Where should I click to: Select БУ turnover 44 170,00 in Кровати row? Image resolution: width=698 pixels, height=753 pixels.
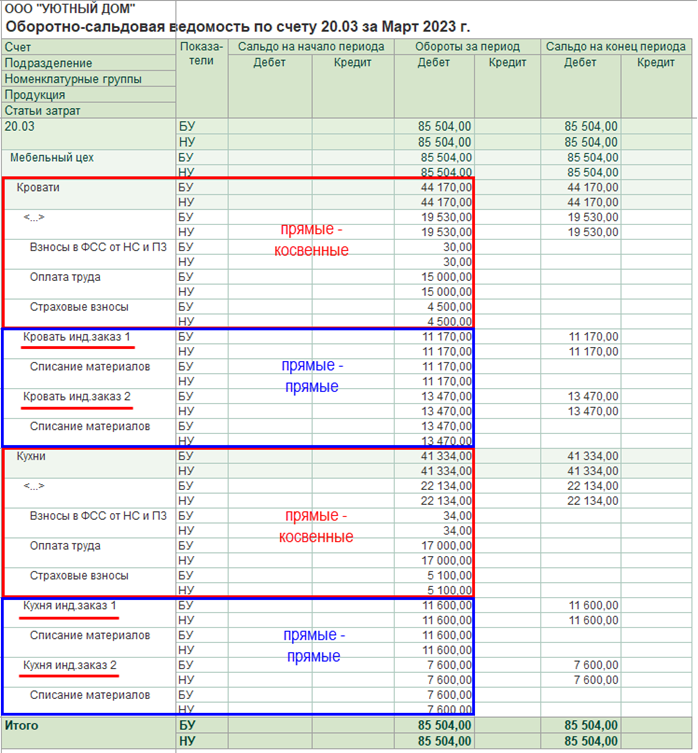(x=446, y=187)
